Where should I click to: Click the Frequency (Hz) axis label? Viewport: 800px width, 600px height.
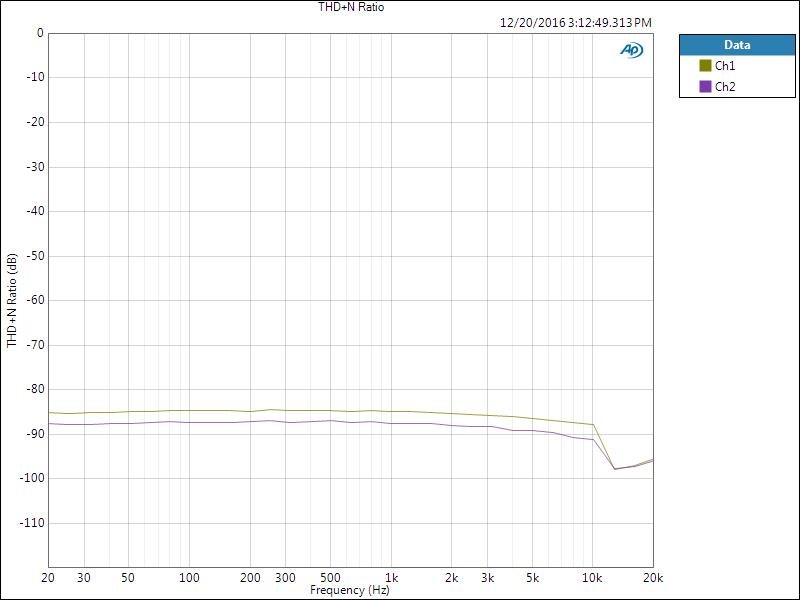point(350,590)
